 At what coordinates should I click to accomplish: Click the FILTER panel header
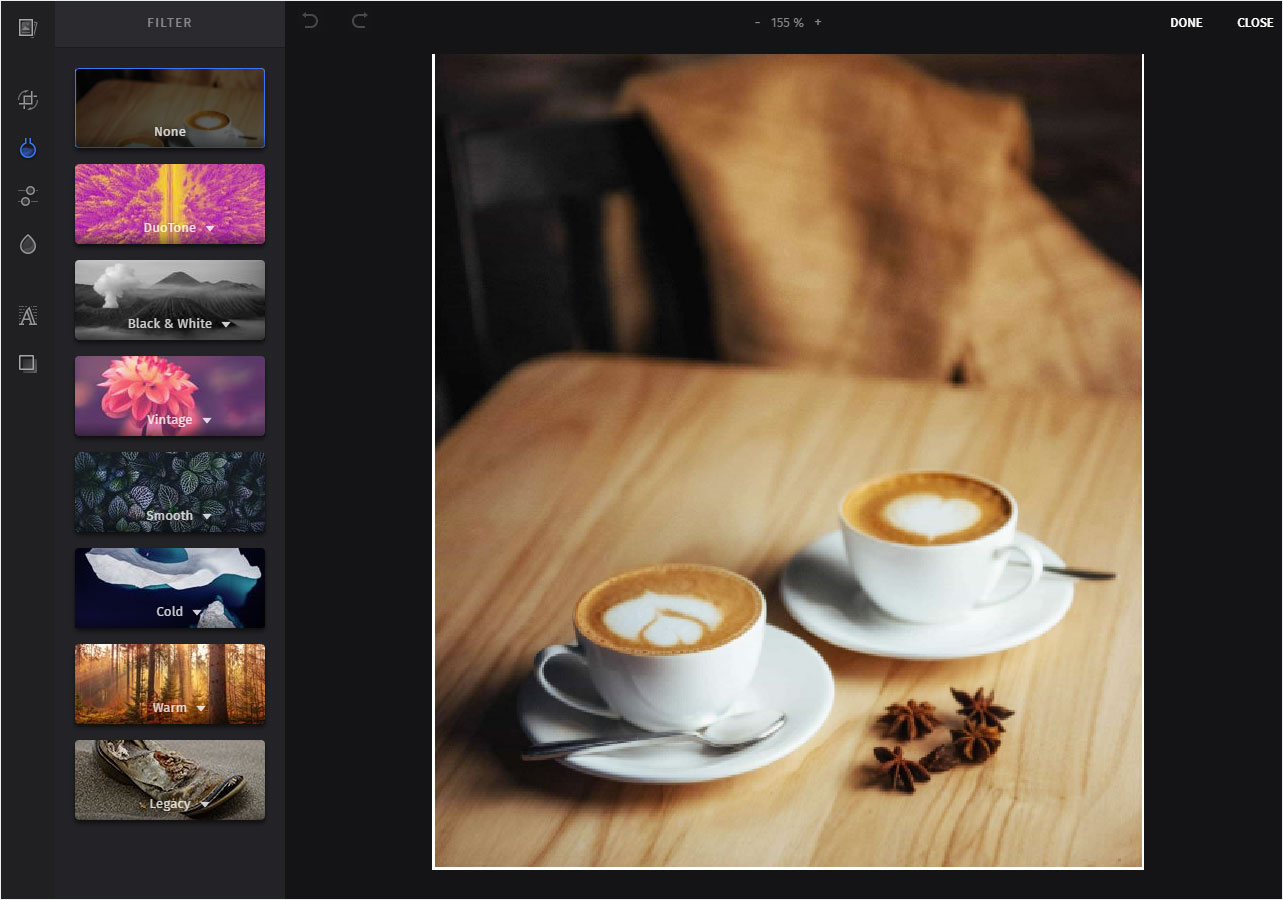click(x=170, y=22)
